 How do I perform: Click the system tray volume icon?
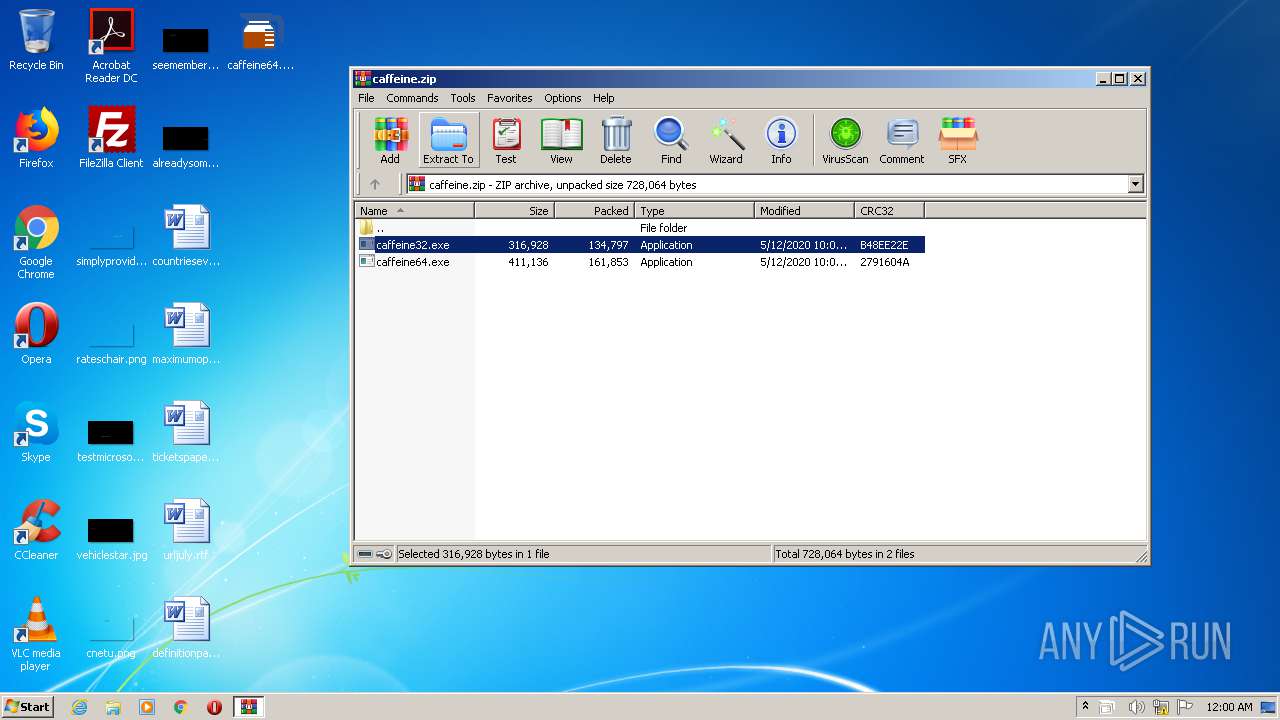1136,707
